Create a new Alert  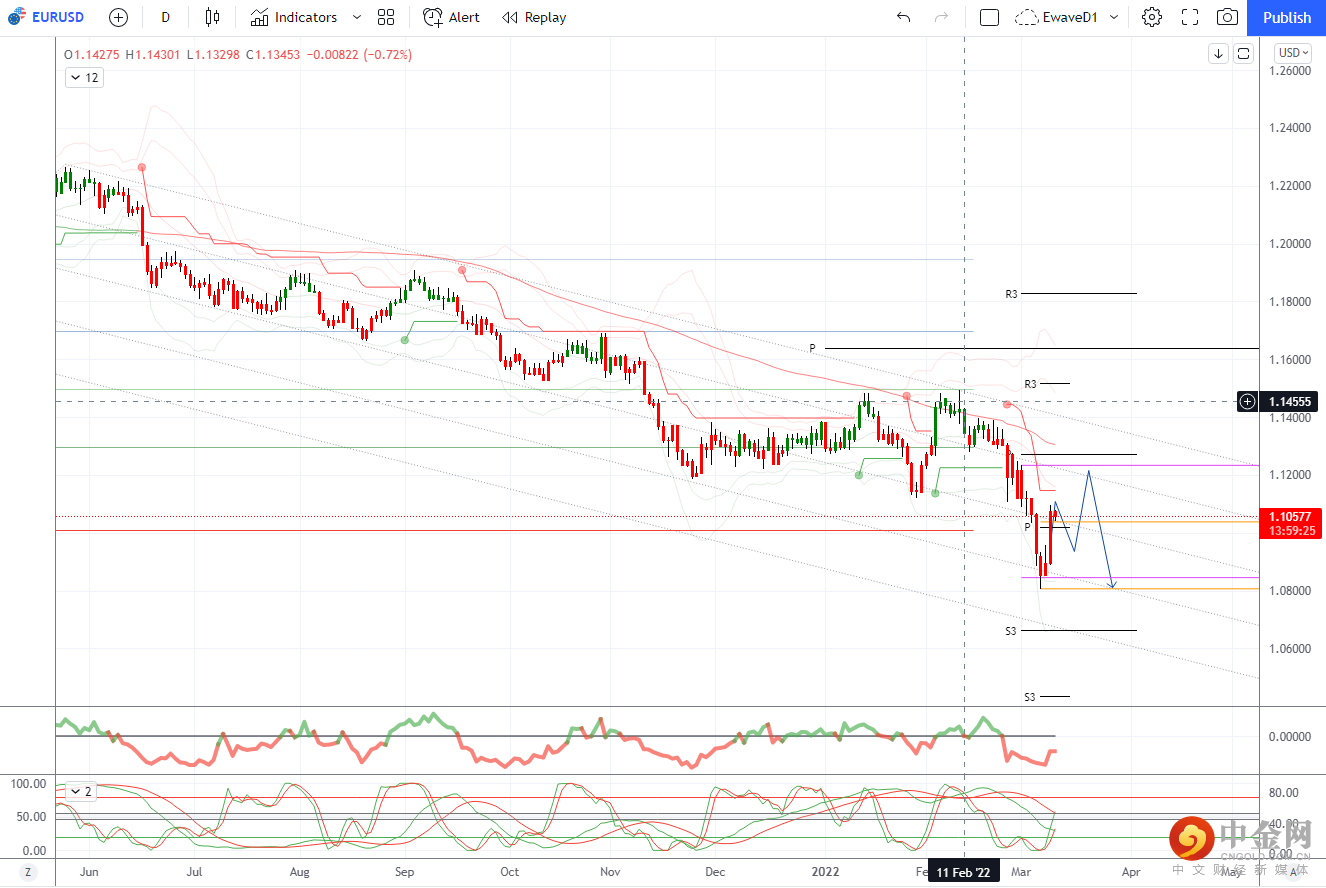(x=451, y=17)
